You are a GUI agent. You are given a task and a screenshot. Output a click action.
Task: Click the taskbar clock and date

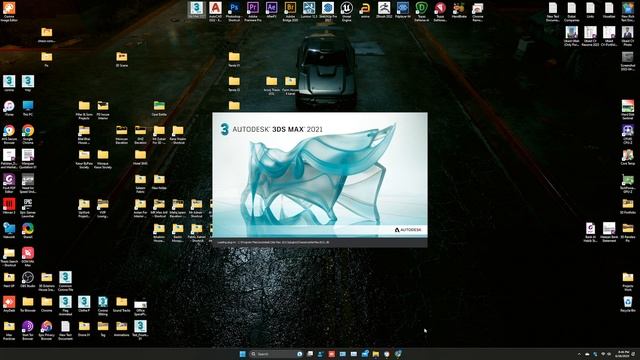tap(623, 354)
